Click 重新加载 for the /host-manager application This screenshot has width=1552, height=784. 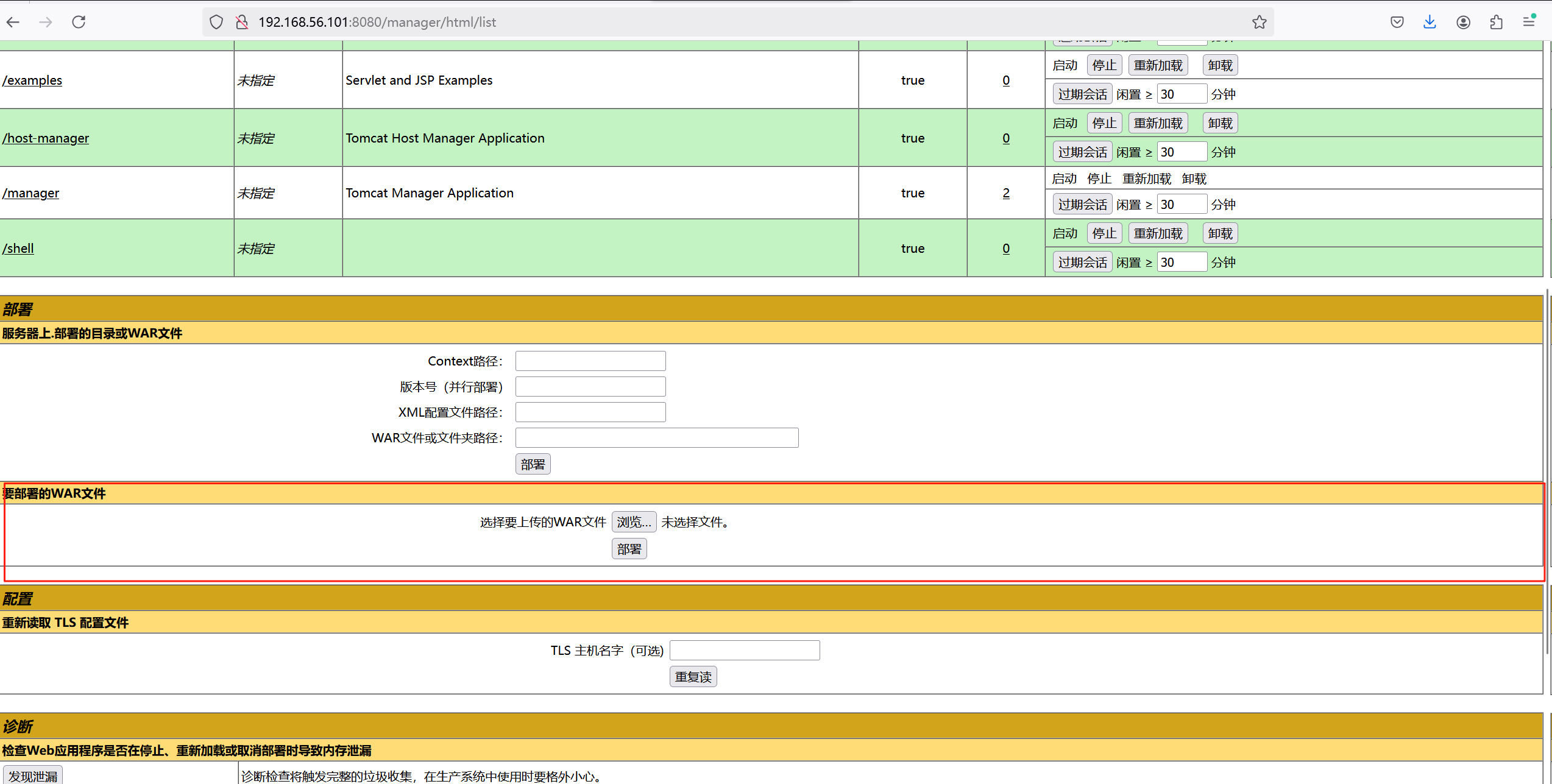coord(1158,123)
